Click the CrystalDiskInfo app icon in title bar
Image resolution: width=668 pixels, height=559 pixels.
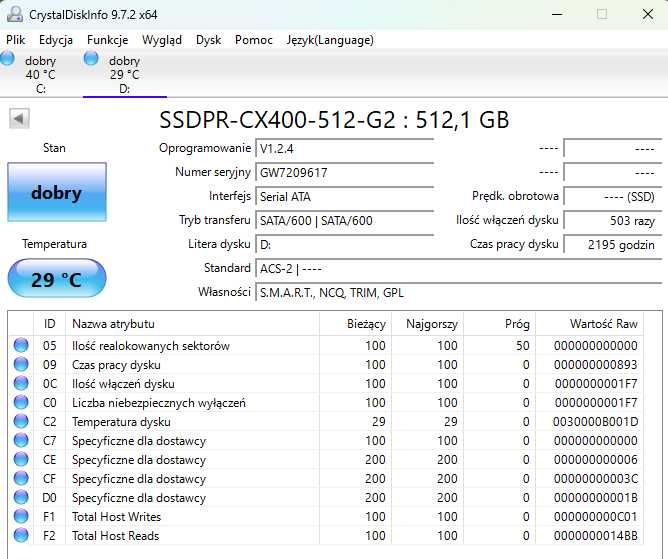tap(14, 14)
